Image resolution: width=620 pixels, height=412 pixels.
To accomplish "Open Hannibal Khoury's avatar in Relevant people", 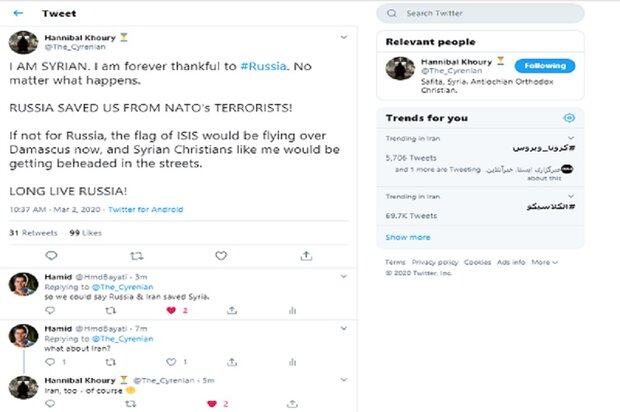I will (x=400, y=71).
